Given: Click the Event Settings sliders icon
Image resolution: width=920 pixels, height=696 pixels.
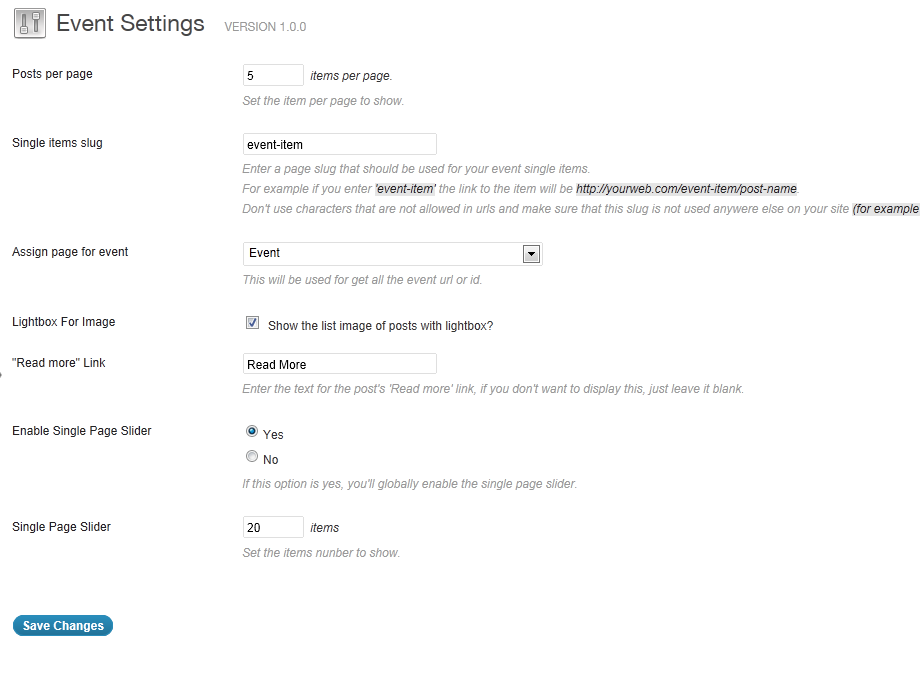Looking at the screenshot, I should point(29,23).
